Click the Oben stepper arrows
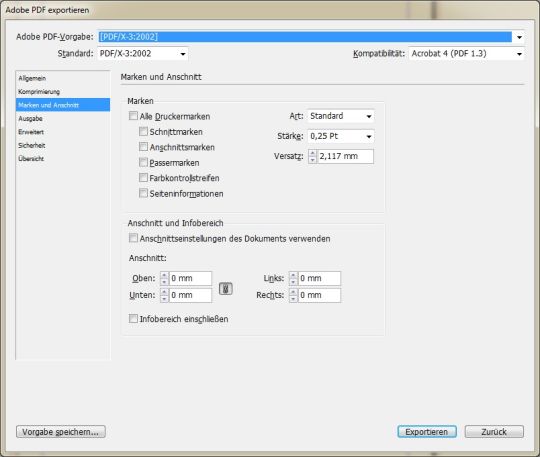The height and width of the screenshot is (457, 540). click(164, 278)
